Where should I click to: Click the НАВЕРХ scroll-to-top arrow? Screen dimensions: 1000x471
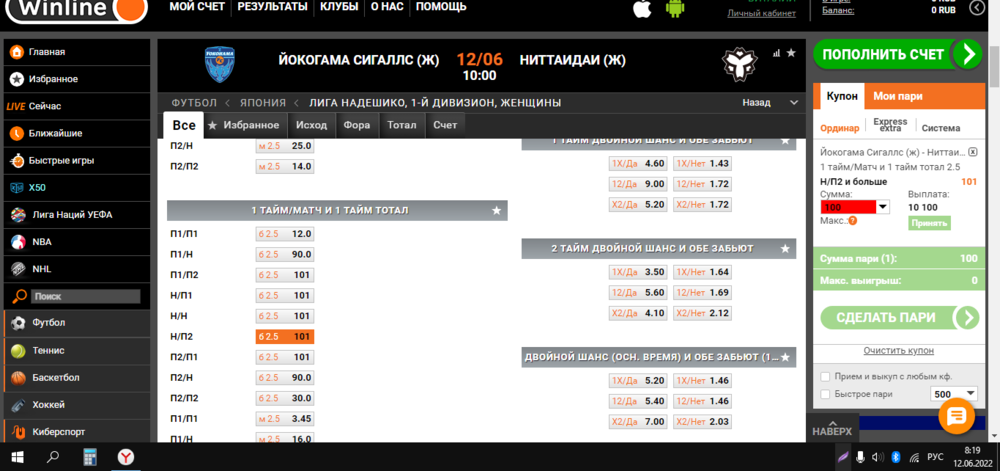point(832,422)
